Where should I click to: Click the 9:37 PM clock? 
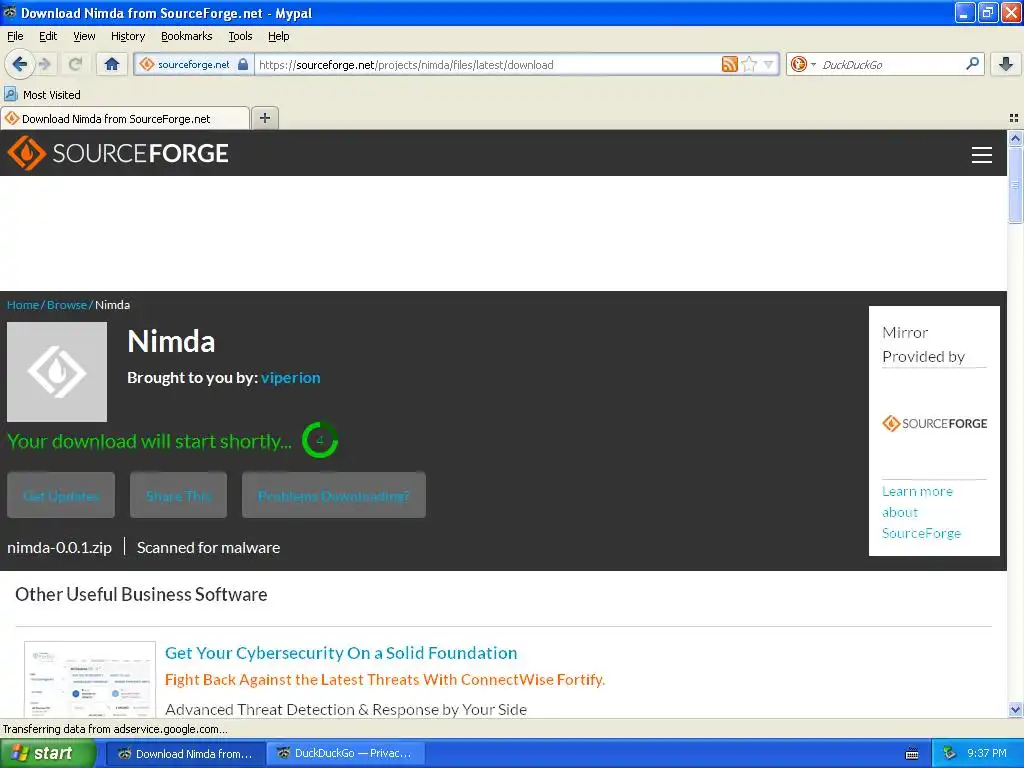[987, 754]
